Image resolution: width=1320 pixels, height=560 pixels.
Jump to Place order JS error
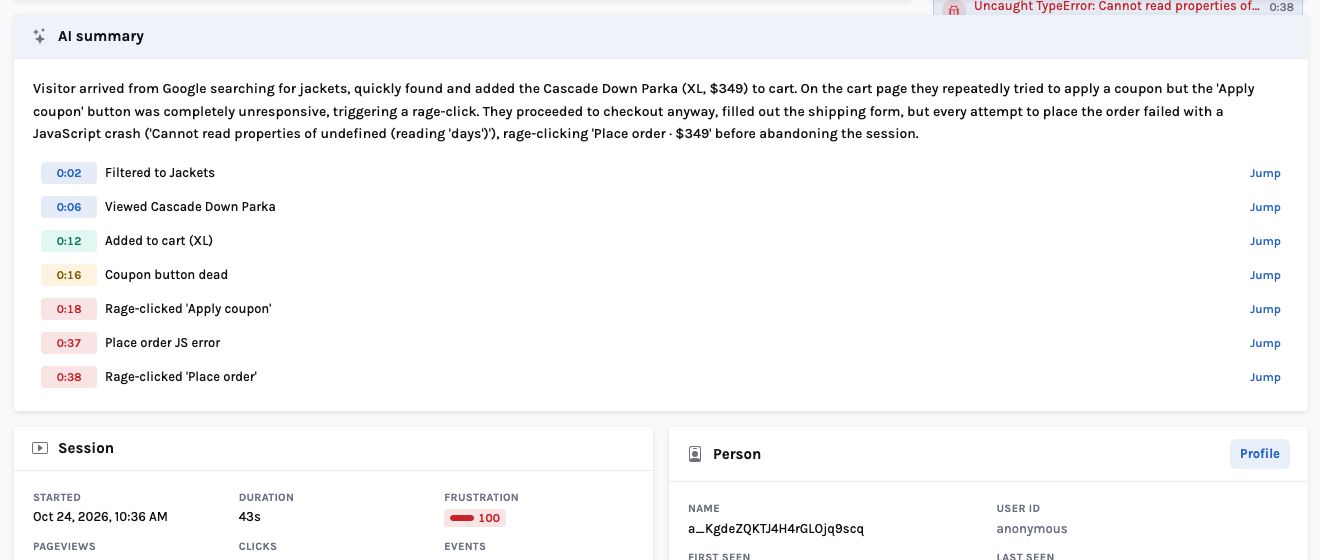pyautogui.click(x=1265, y=343)
